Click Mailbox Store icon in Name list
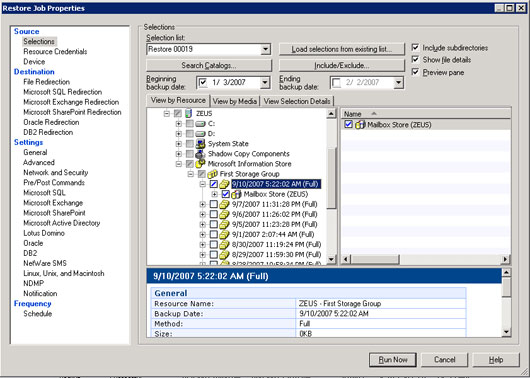 point(360,125)
